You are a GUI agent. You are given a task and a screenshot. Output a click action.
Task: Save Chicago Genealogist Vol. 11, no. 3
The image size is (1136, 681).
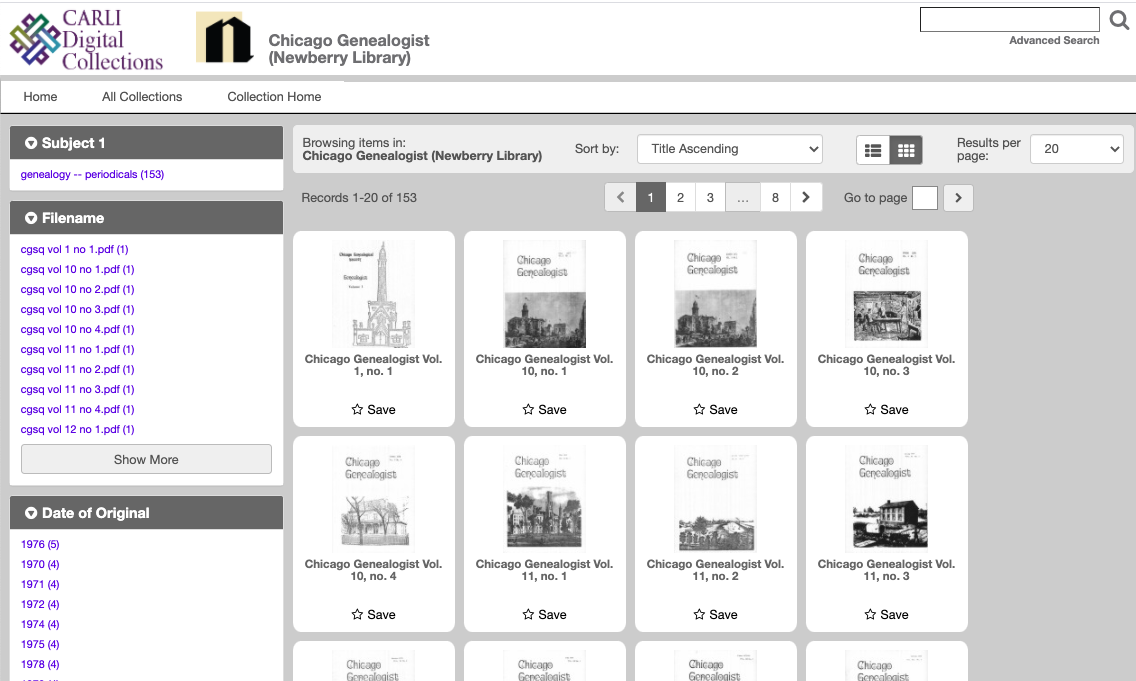pos(887,614)
